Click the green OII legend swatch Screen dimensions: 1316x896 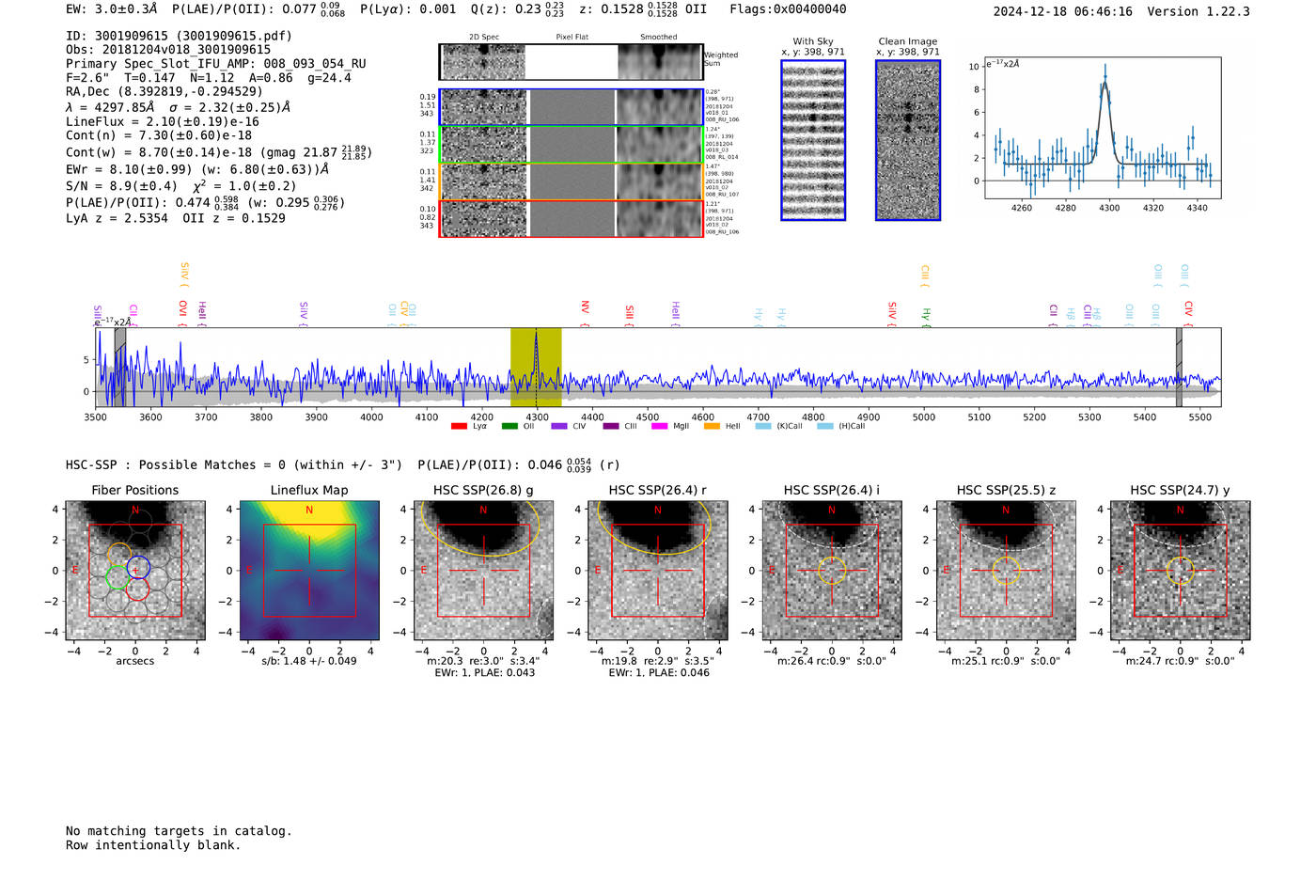509,427
